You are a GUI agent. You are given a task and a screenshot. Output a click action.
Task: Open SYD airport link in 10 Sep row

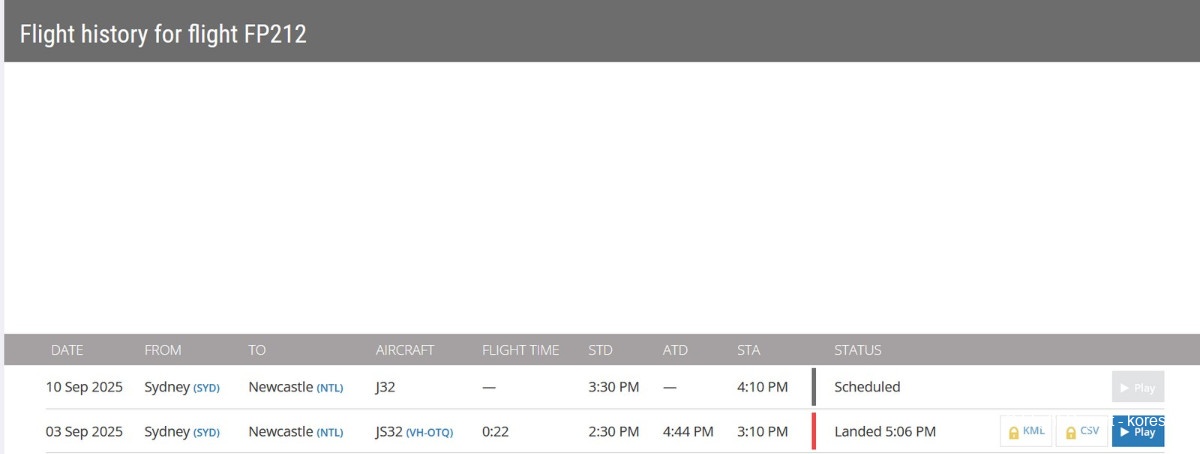click(x=206, y=388)
